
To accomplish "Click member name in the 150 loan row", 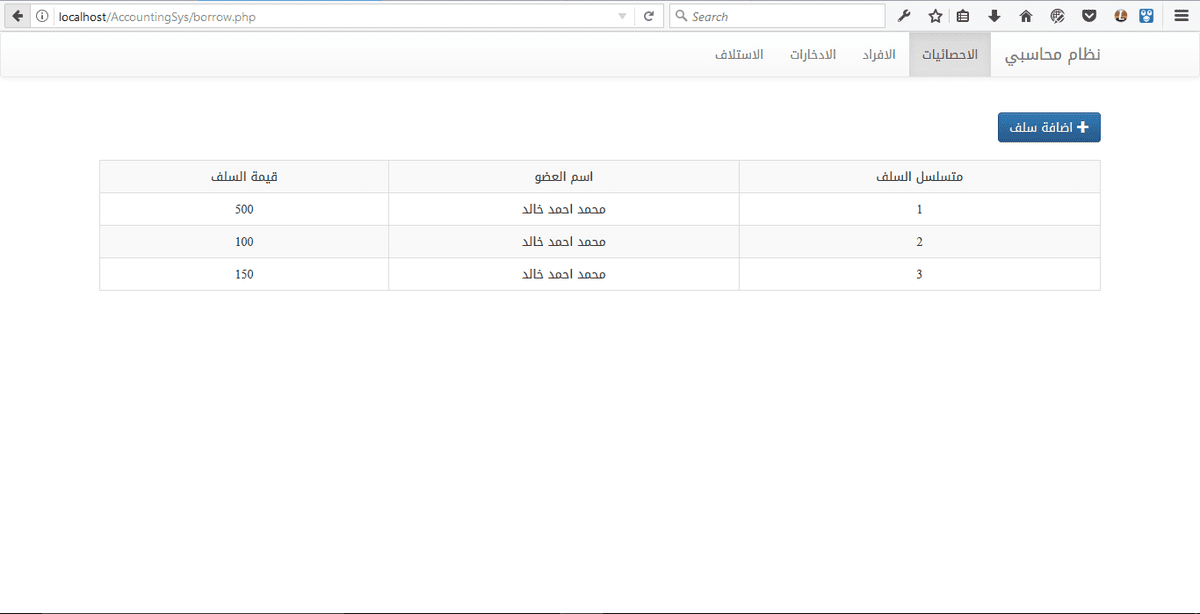I will 564,274.
